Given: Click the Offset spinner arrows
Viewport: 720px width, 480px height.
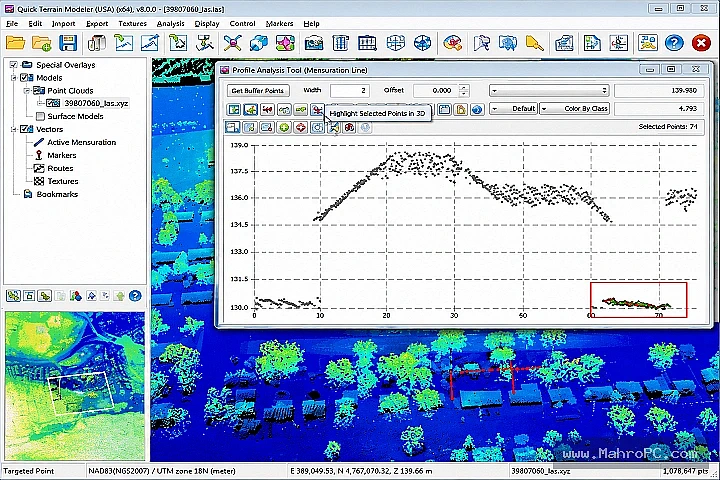Looking at the screenshot, I should click(x=464, y=90).
